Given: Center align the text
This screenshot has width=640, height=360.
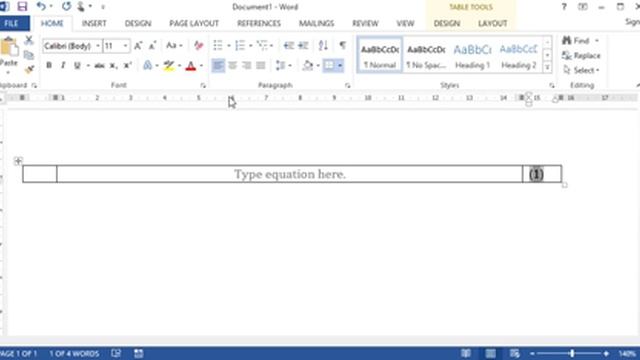Looking at the screenshot, I should (x=232, y=65).
